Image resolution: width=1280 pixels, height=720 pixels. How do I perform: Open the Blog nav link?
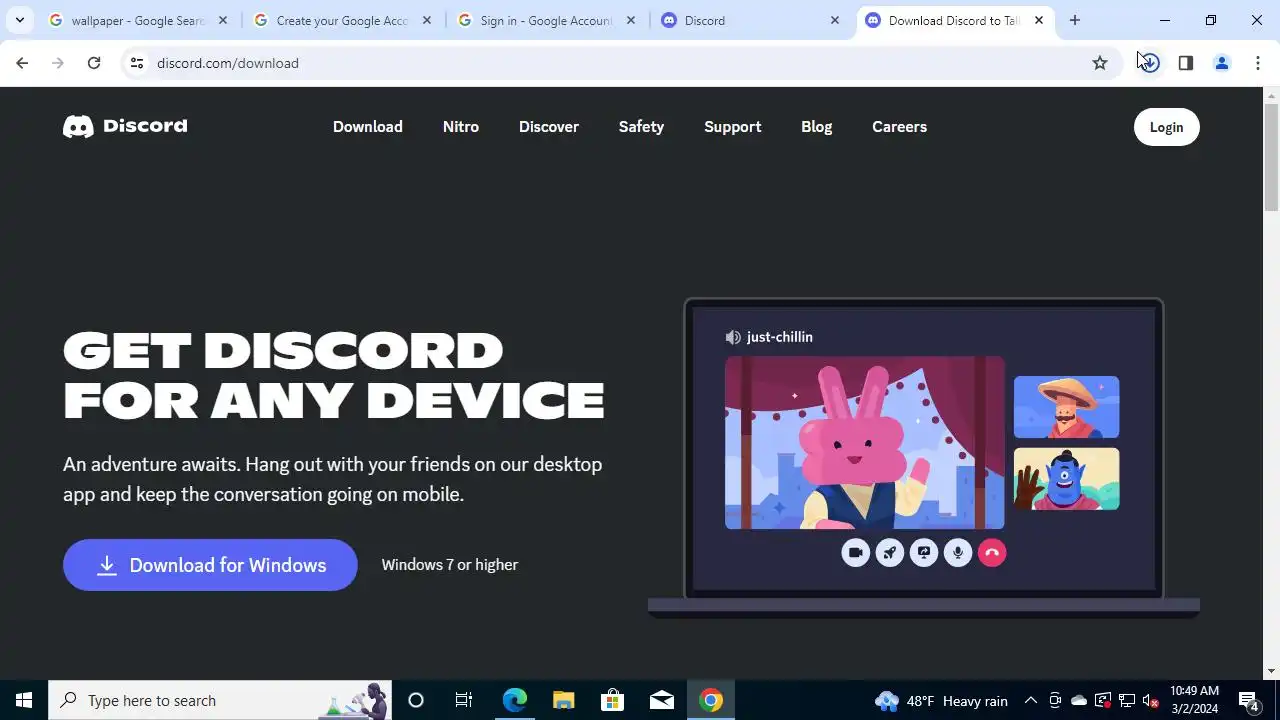pyautogui.click(x=817, y=127)
